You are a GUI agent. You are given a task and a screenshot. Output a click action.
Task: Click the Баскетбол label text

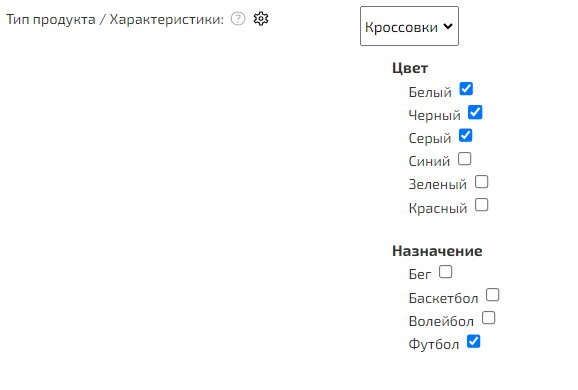point(443,298)
